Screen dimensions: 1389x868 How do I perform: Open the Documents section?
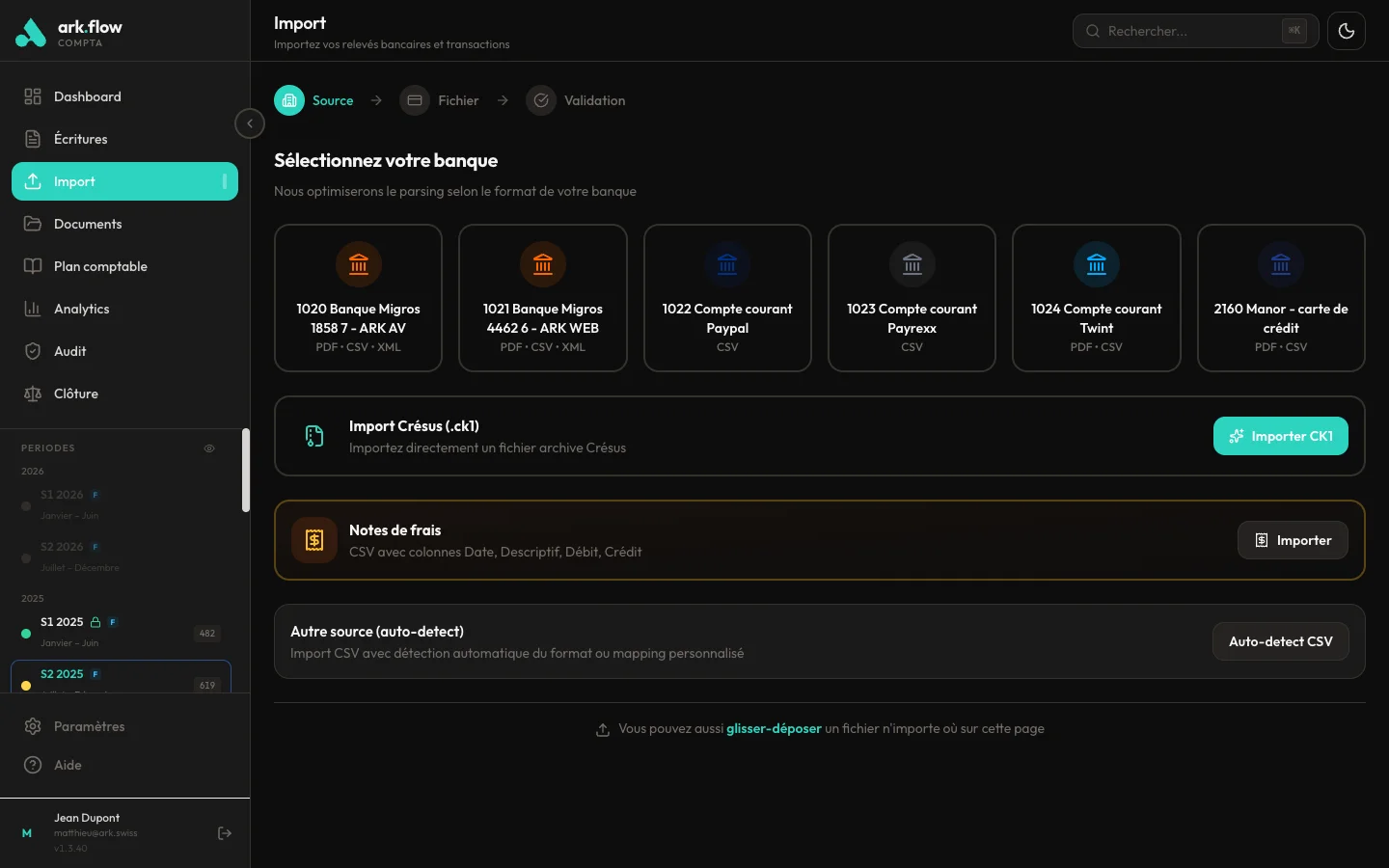pyautogui.click(x=88, y=224)
